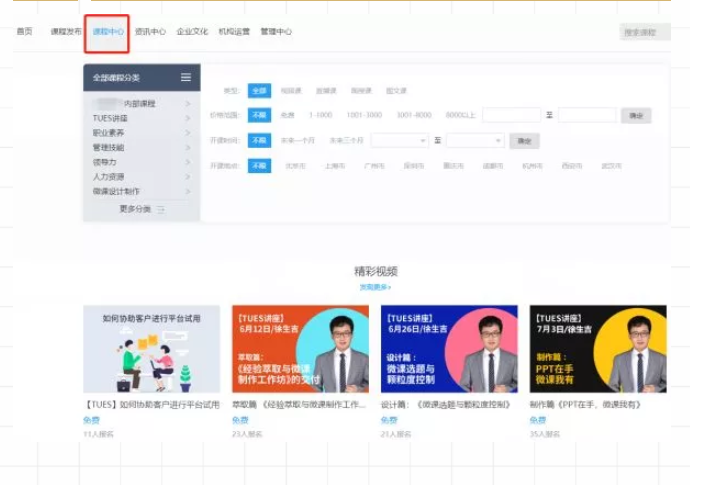709x485 pixels.
Task: Filter location by 上海市
Action: [335, 166]
